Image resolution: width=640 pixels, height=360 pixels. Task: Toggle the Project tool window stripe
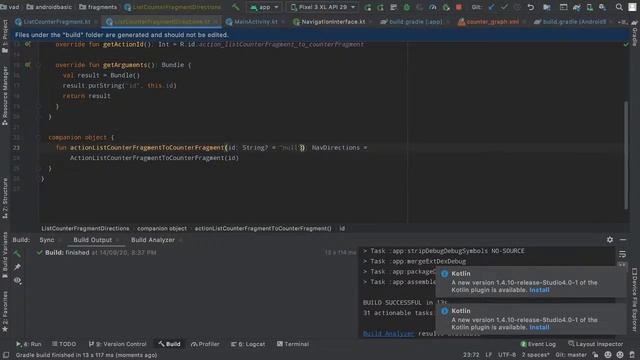click(x=5, y=36)
